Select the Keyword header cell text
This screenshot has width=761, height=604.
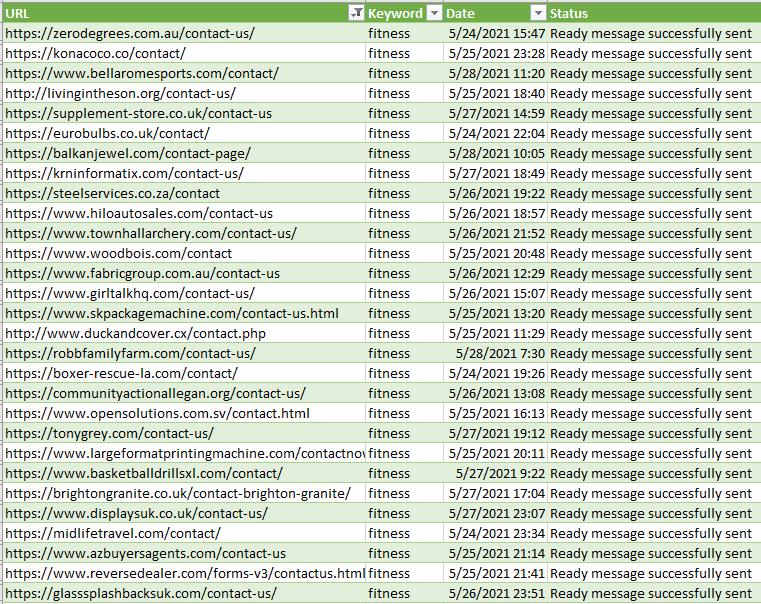click(x=395, y=14)
